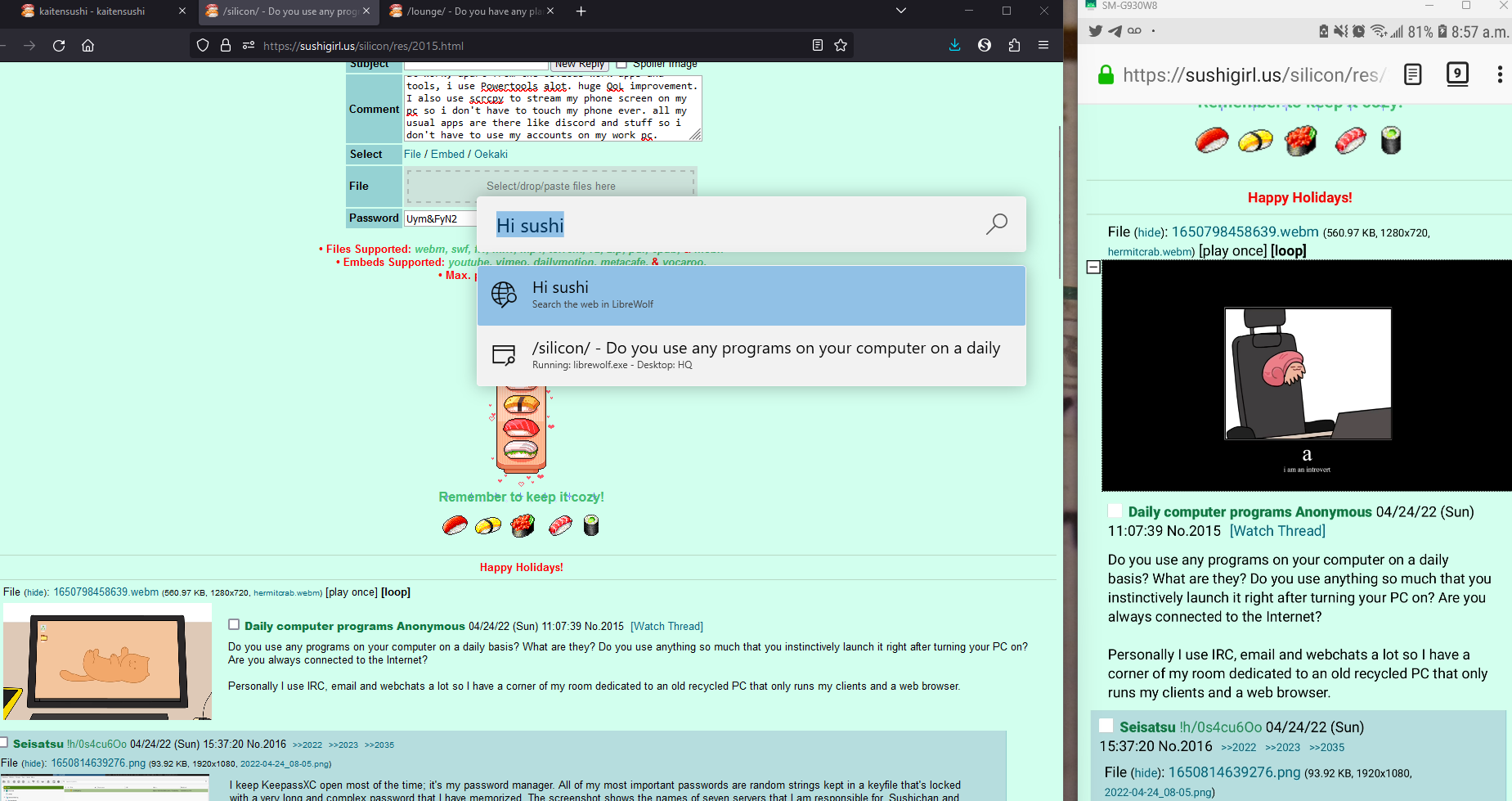Click Watch Thread link in desktop browser
The image size is (1512, 801).
click(x=666, y=626)
